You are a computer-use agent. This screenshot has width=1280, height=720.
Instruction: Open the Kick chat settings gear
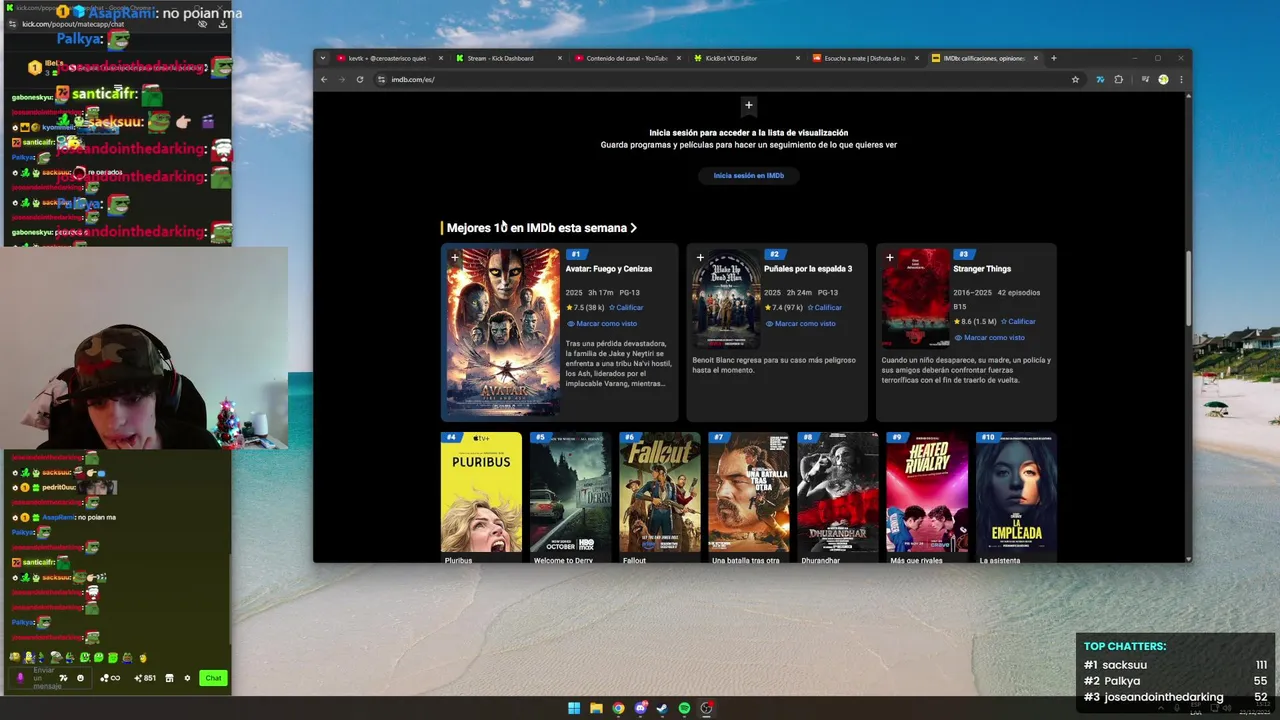coord(187,678)
